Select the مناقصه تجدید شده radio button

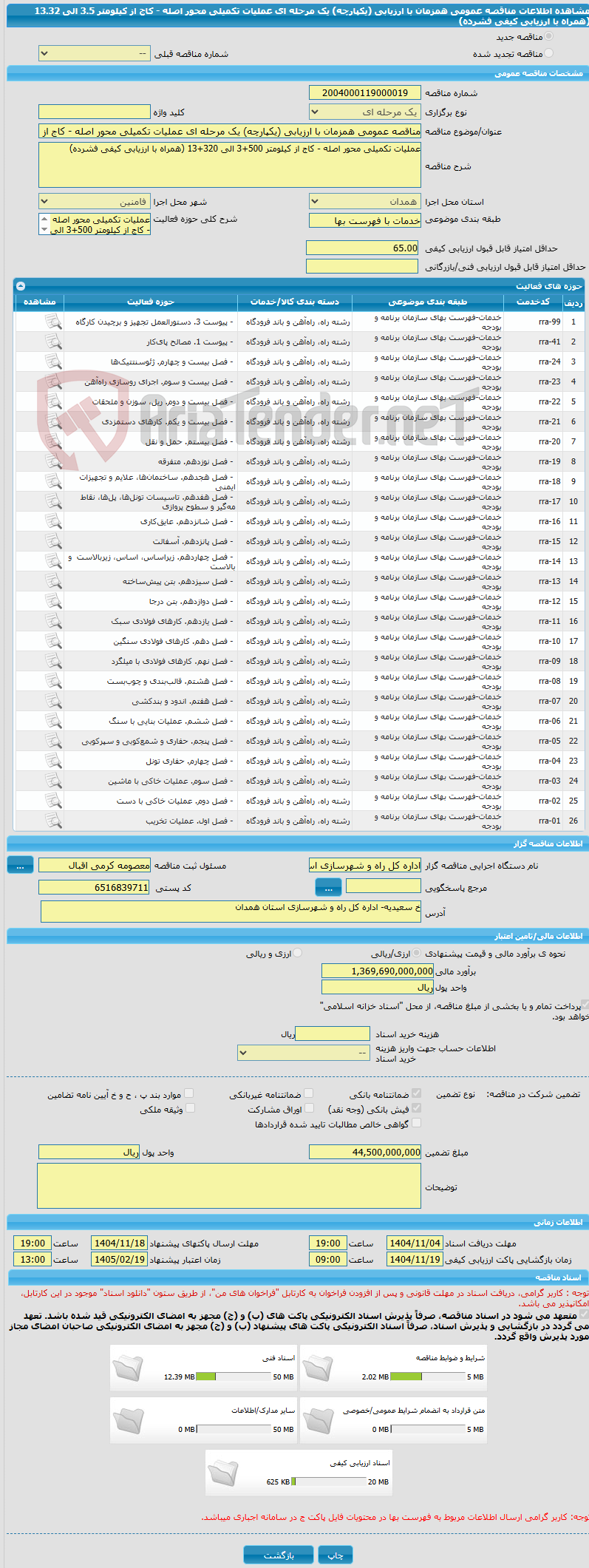(548, 53)
